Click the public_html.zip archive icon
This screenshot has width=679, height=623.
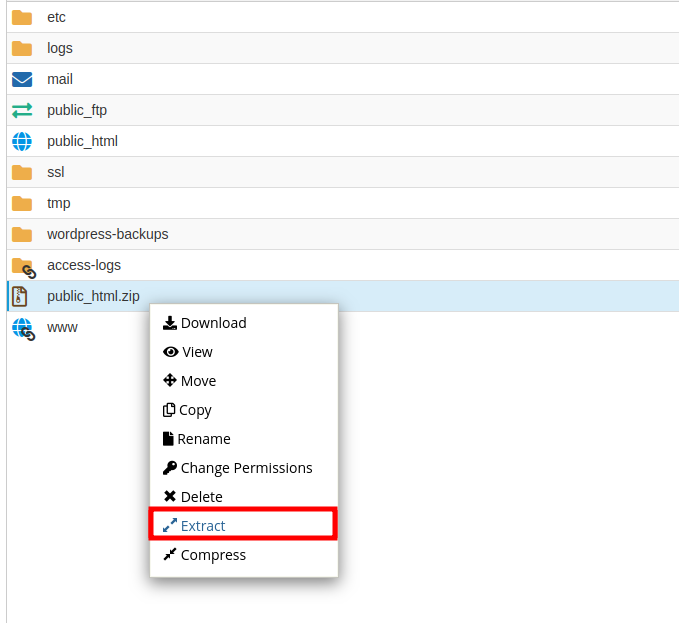(19, 297)
